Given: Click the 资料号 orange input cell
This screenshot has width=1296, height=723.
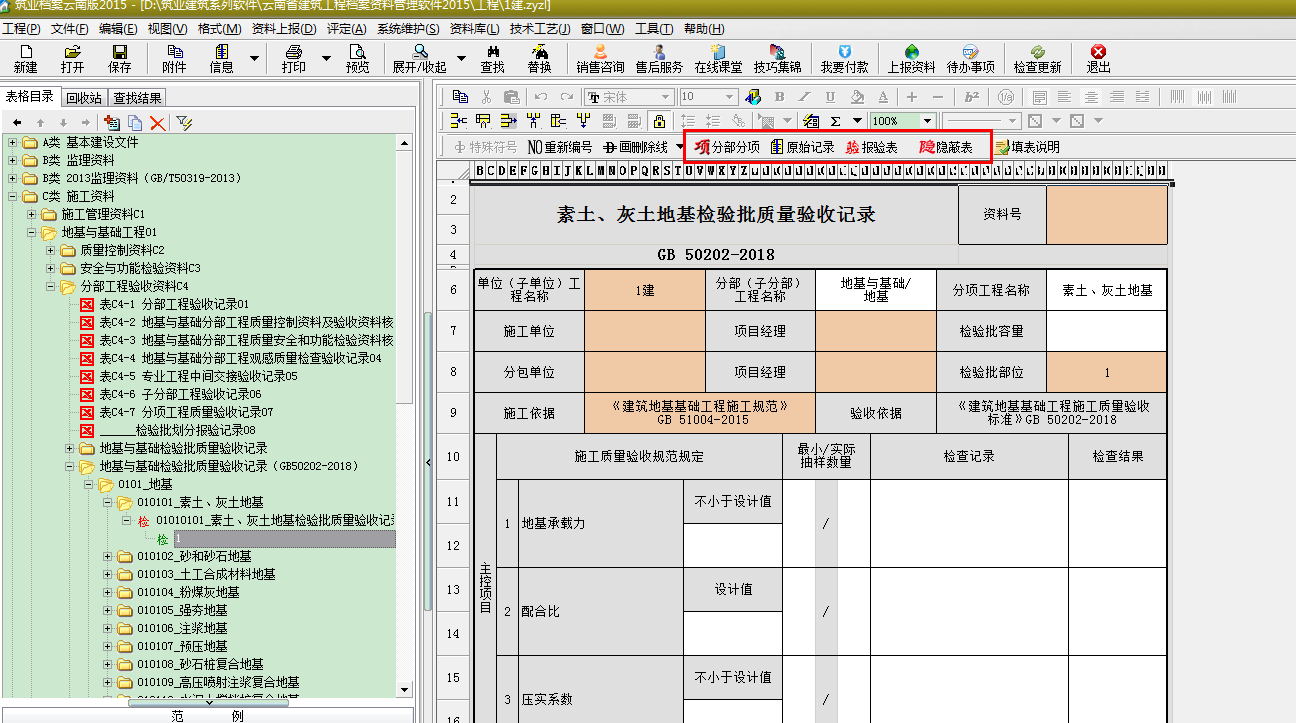Looking at the screenshot, I should click(x=1106, y=215).
